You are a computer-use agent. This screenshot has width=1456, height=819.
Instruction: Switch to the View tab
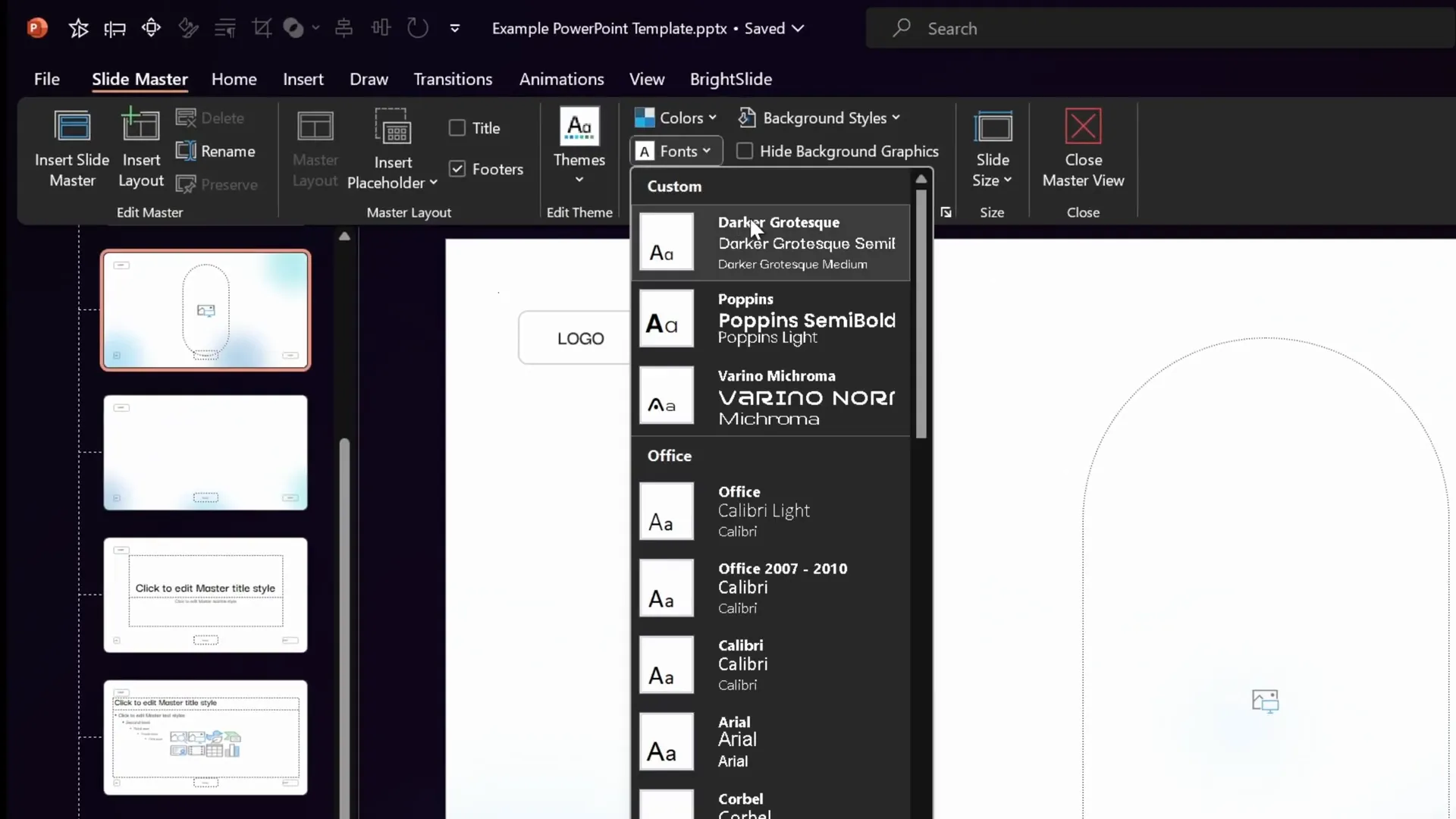(x=647, y=79)
